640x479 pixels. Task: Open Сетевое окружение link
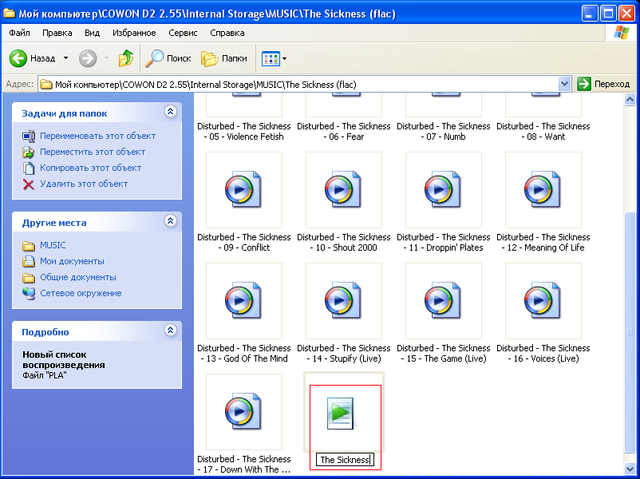click(80, 293)
